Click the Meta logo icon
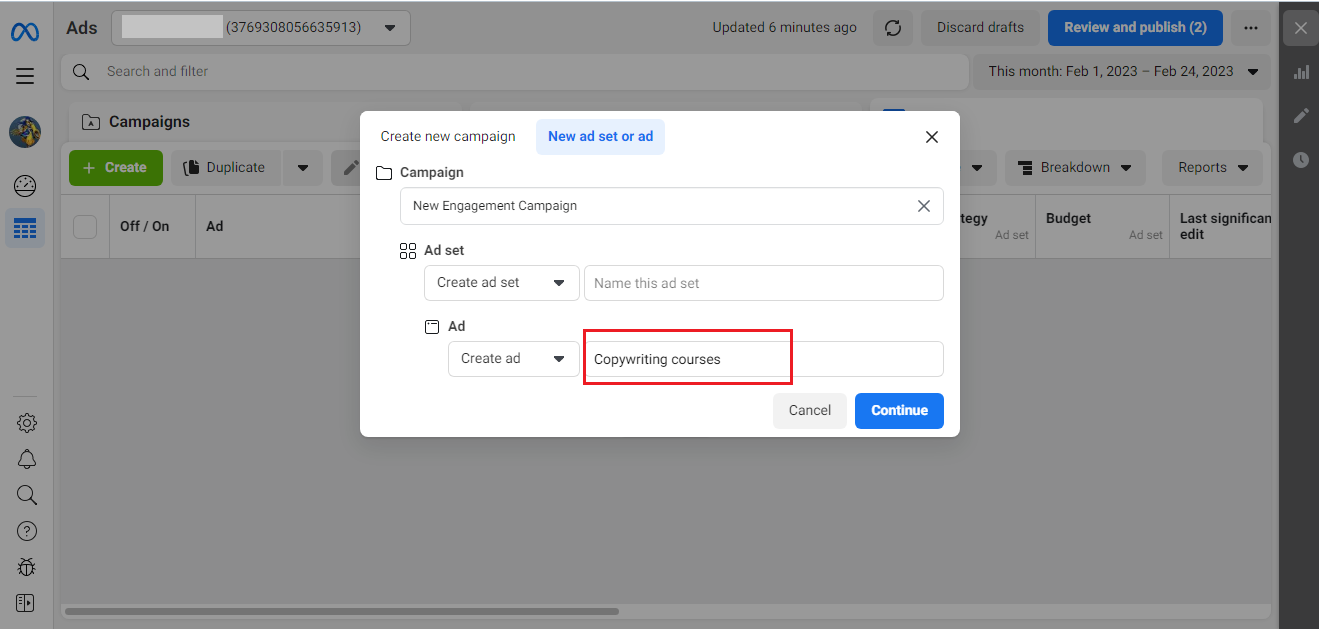This screenshot has height=629, width=1319. (x=25, y=32)
